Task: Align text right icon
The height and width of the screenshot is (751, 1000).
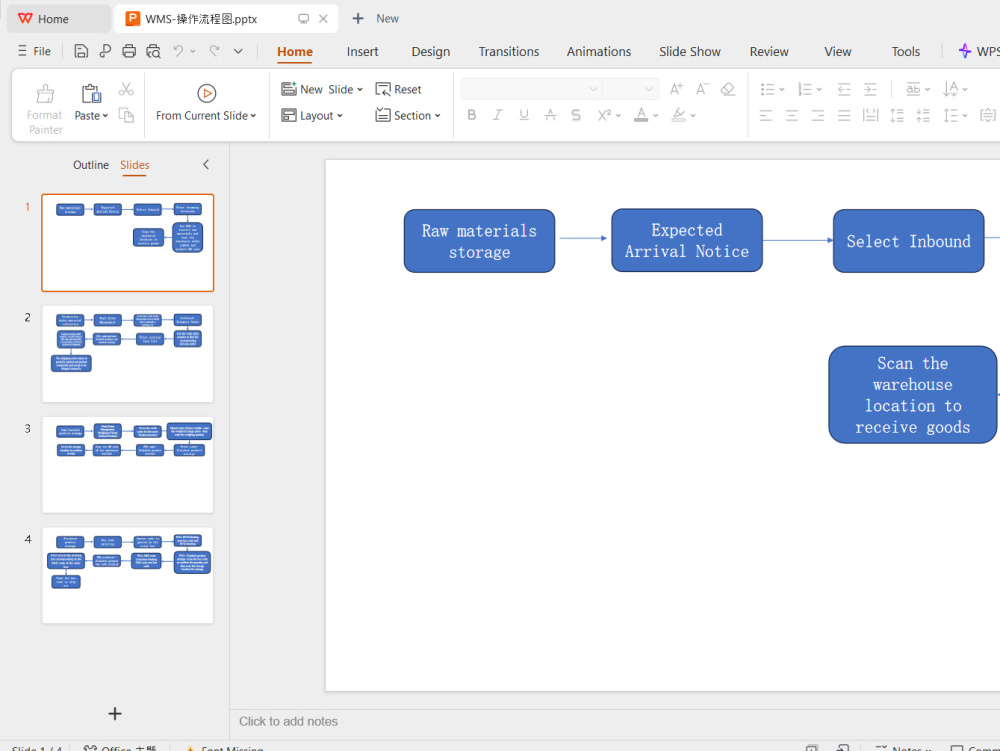Action: coord(818,115)
